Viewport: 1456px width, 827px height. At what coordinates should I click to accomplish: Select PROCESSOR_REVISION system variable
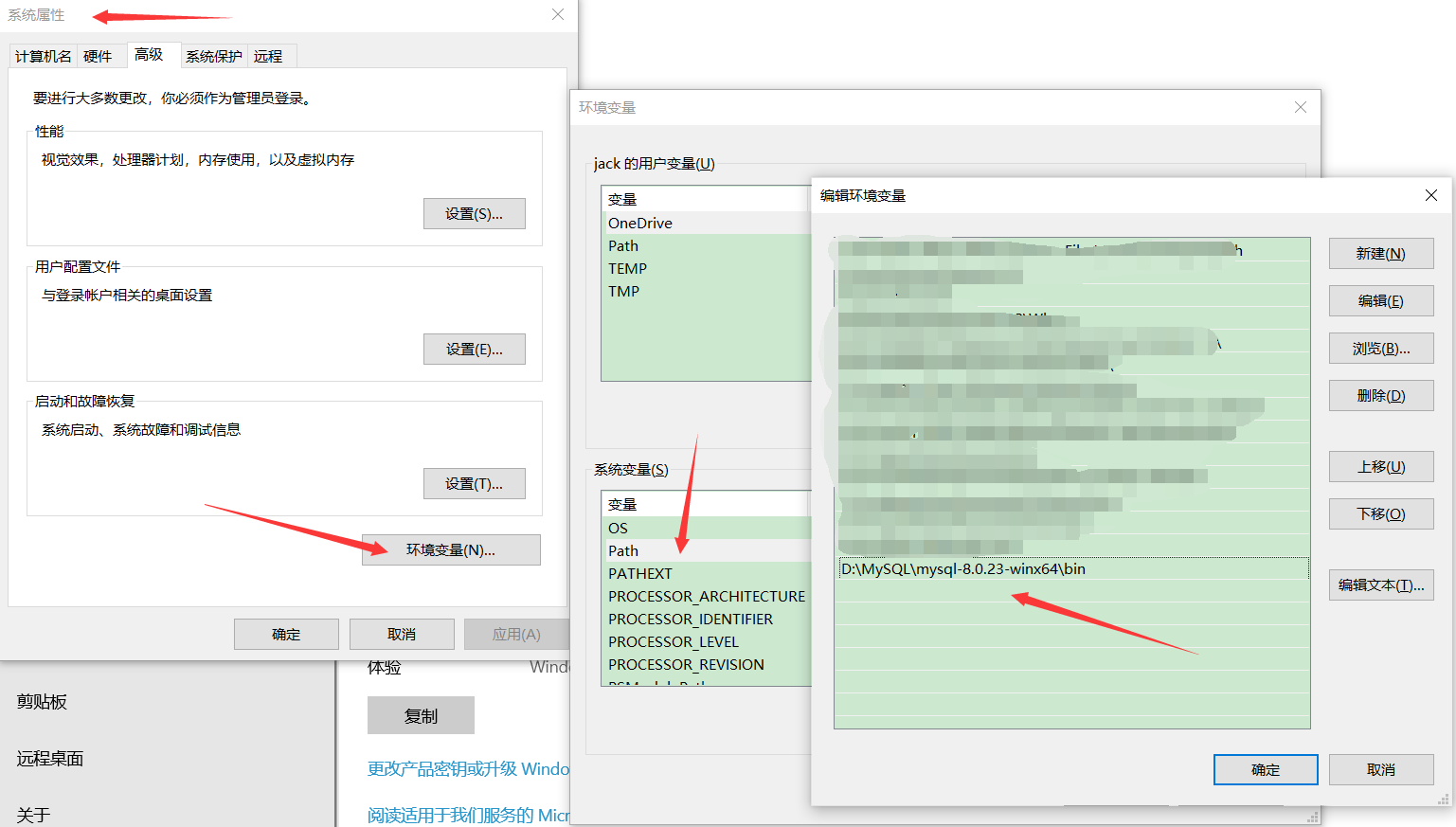[x=707, y=664]
